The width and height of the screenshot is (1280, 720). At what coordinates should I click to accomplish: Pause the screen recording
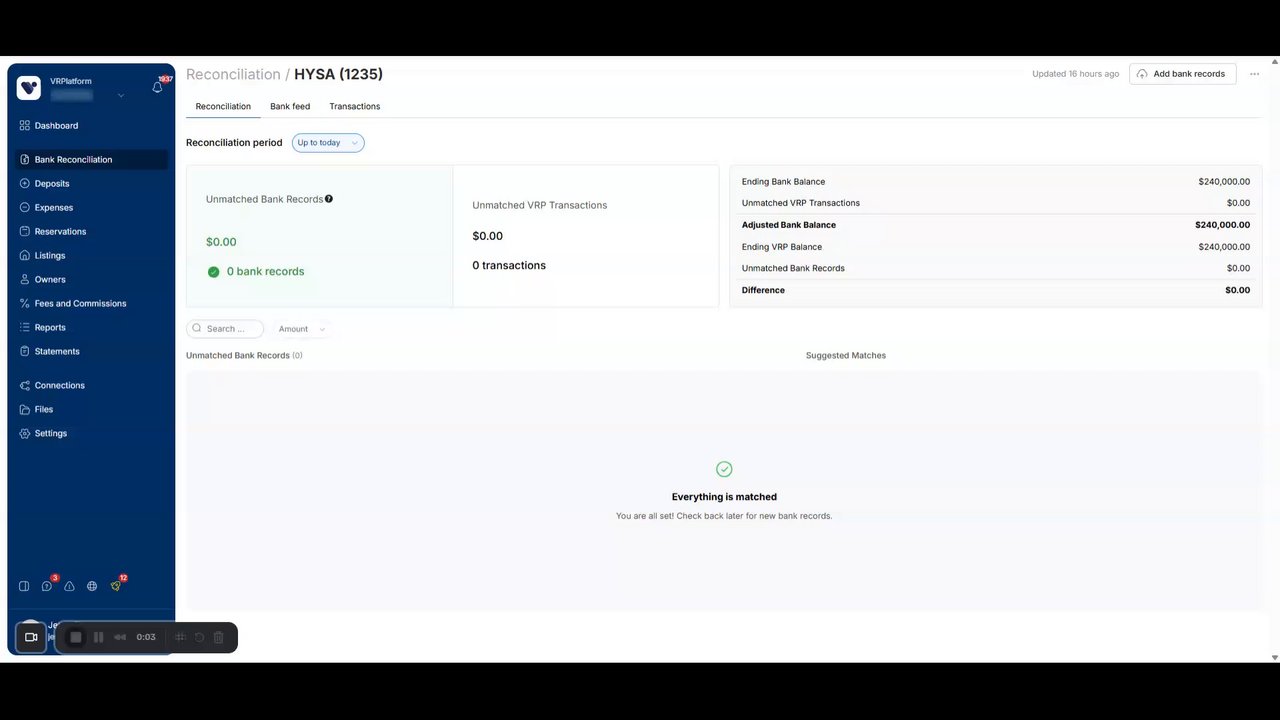point(98,637)
